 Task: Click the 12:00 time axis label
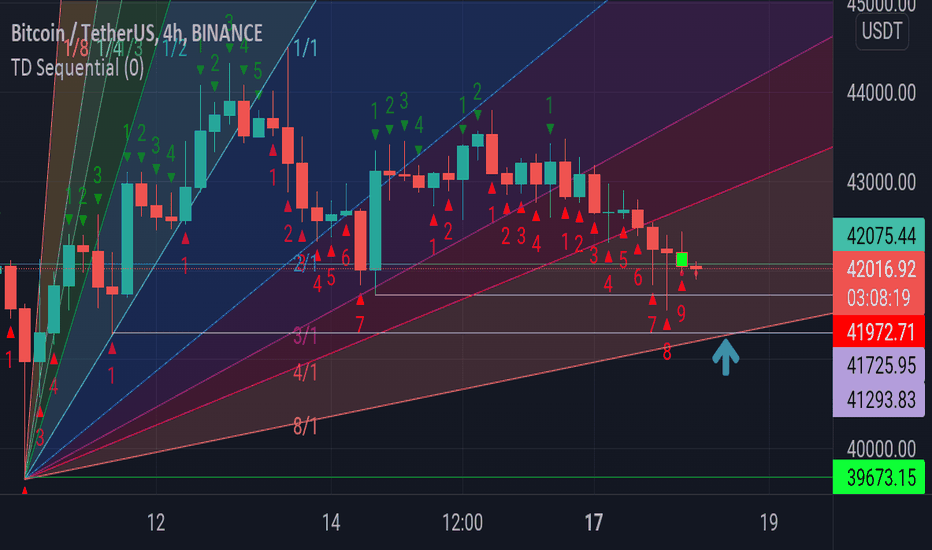pyautogui.click(x=462, y=523)
